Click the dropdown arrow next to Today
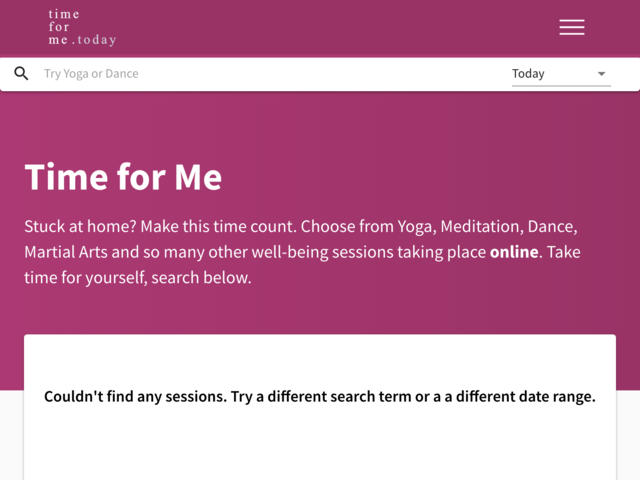640x480 pixels. pyautogui.click(x=601, y=74)
